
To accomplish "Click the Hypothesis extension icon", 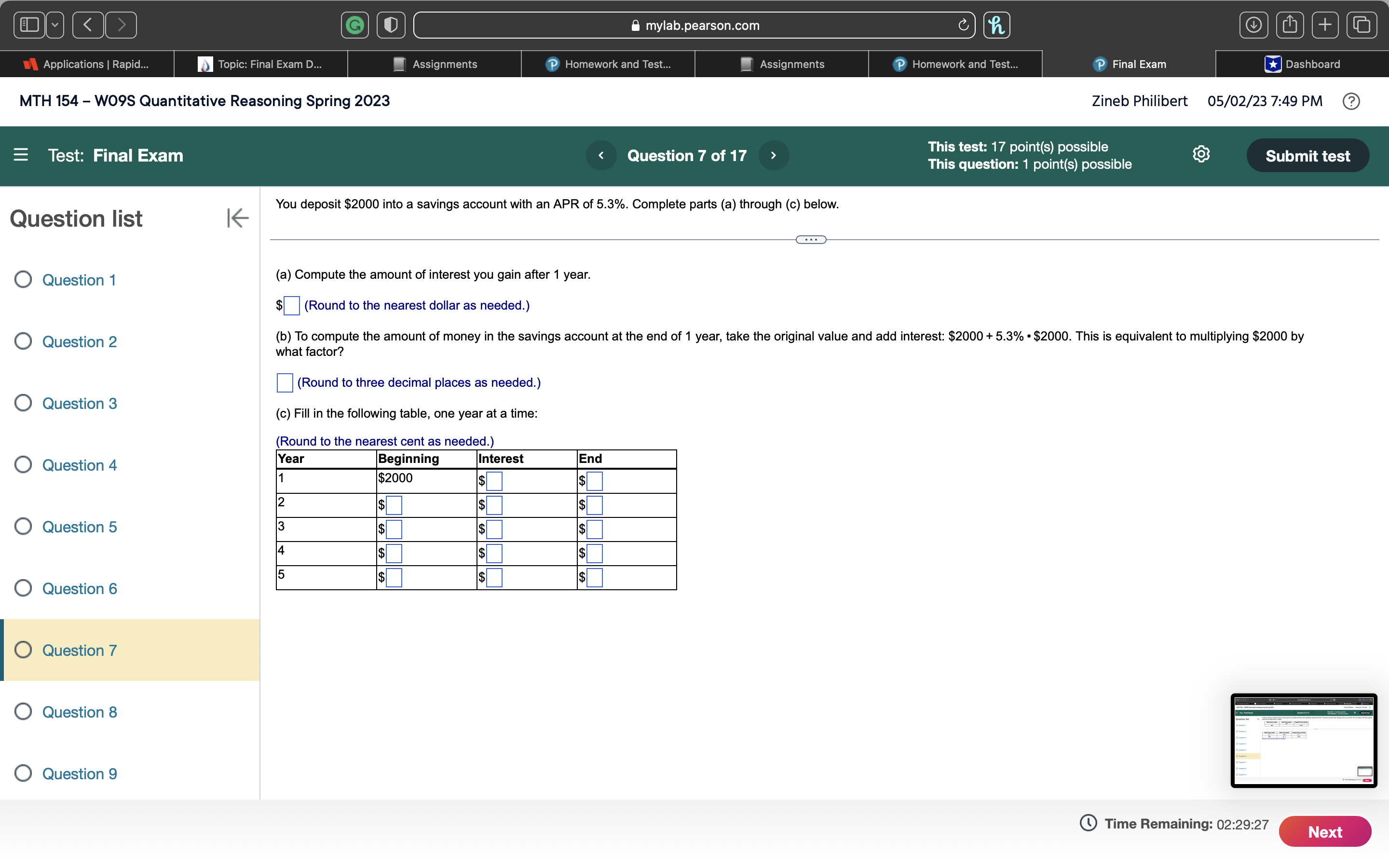I will pos(996,25).
